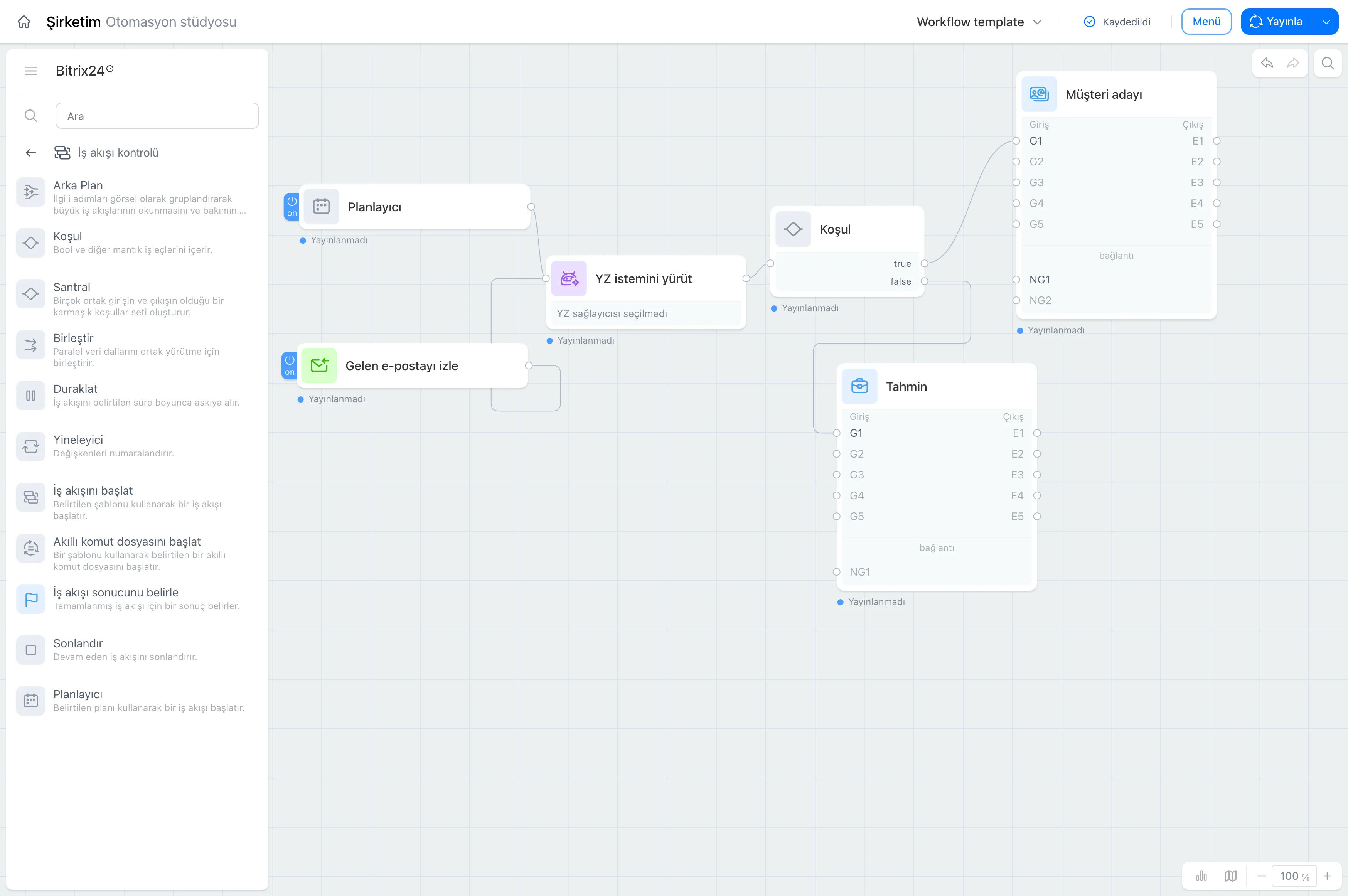This screenshot has height=896, width=1348.
Task: Open canvas search magnifier
Action: [1328, 63]
